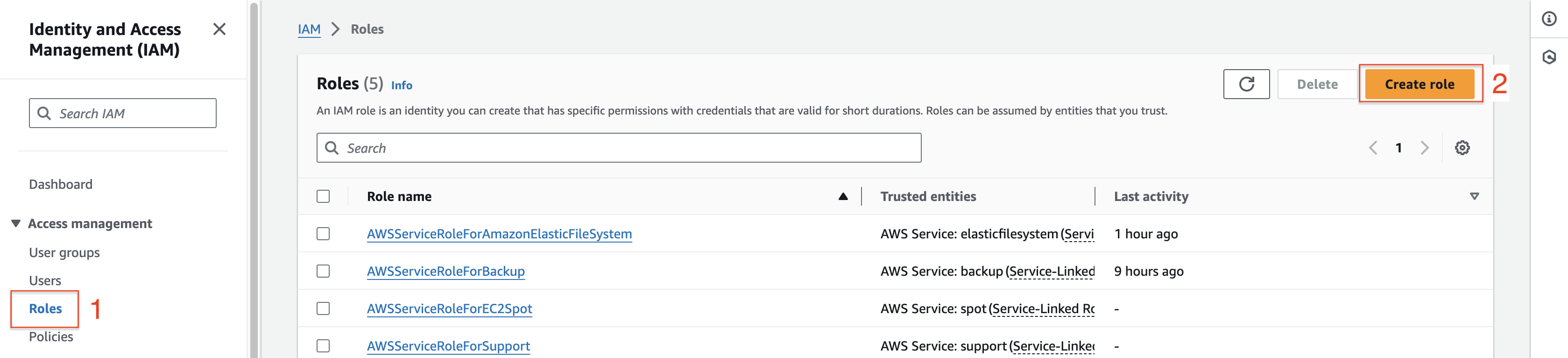This screenshot has height=358, width=1568.
Task: Click the backup Service-Linked trusted entity text
Action: 987,271
